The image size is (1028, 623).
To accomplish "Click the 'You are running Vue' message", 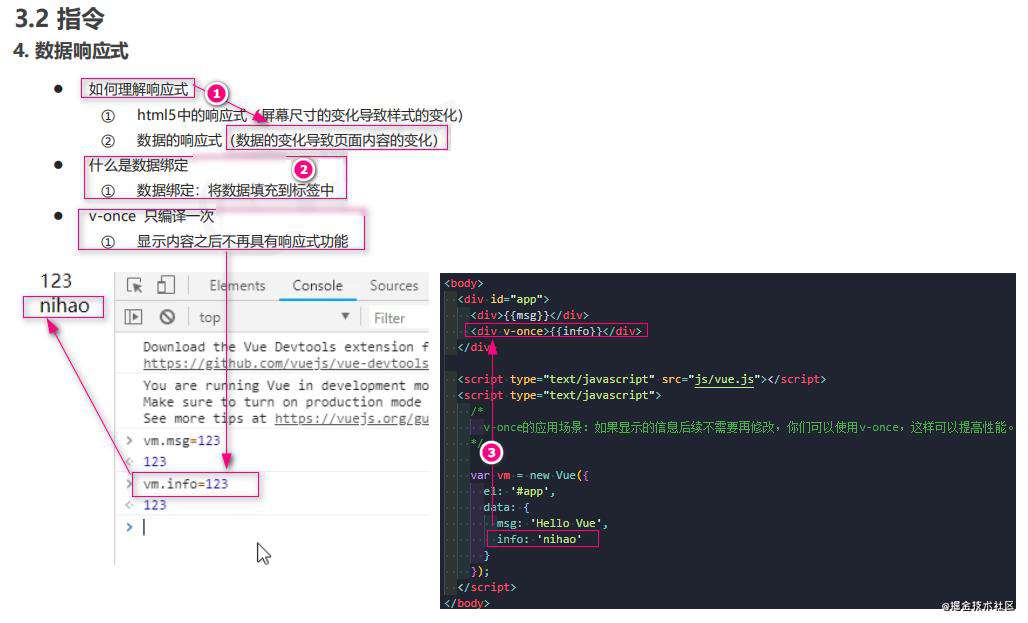I will [x=286, y=386].
